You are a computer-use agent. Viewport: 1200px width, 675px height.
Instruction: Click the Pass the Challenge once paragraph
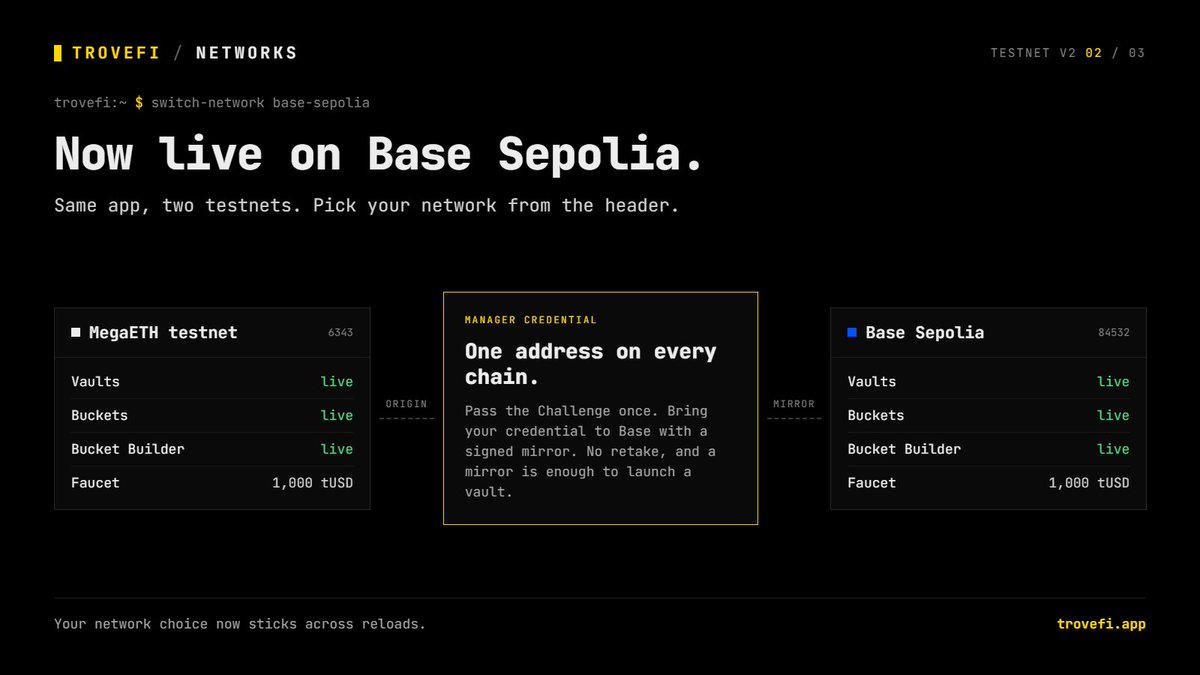point(590,451)
